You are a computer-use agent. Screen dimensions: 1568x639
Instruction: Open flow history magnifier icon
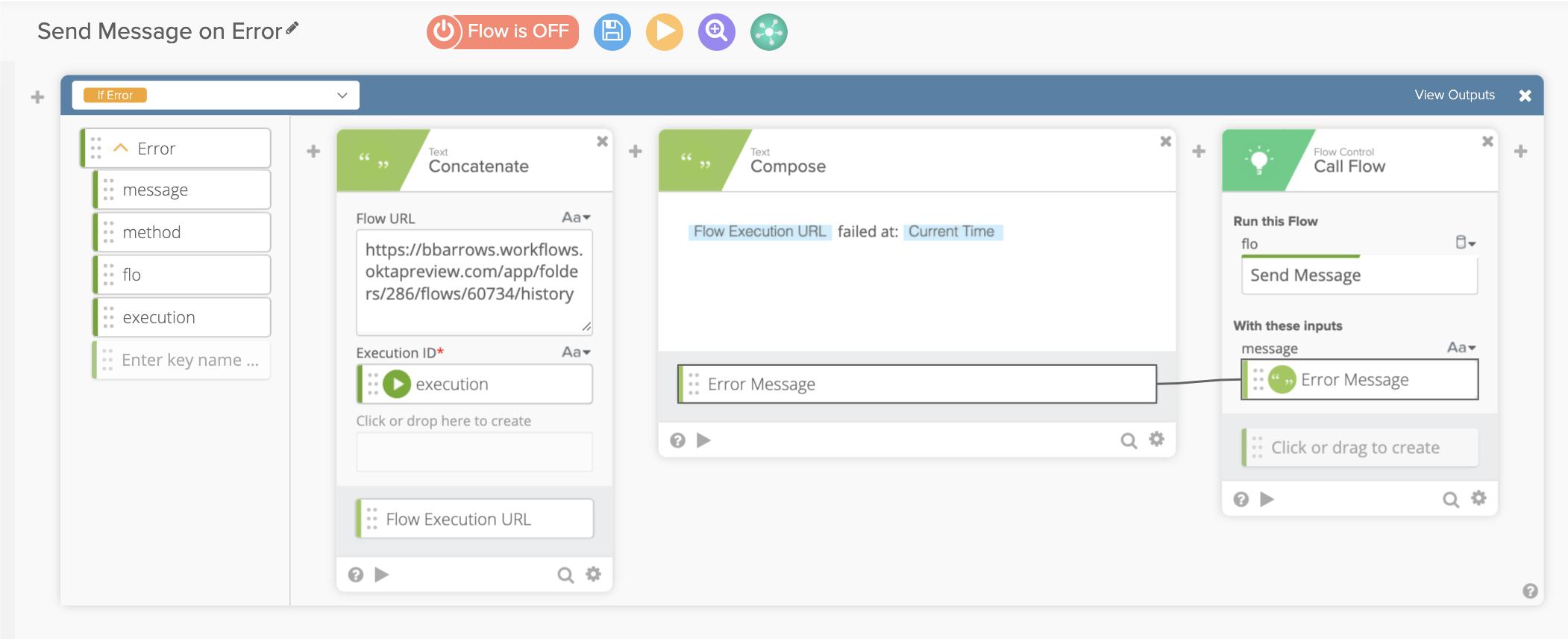[716, 32]
